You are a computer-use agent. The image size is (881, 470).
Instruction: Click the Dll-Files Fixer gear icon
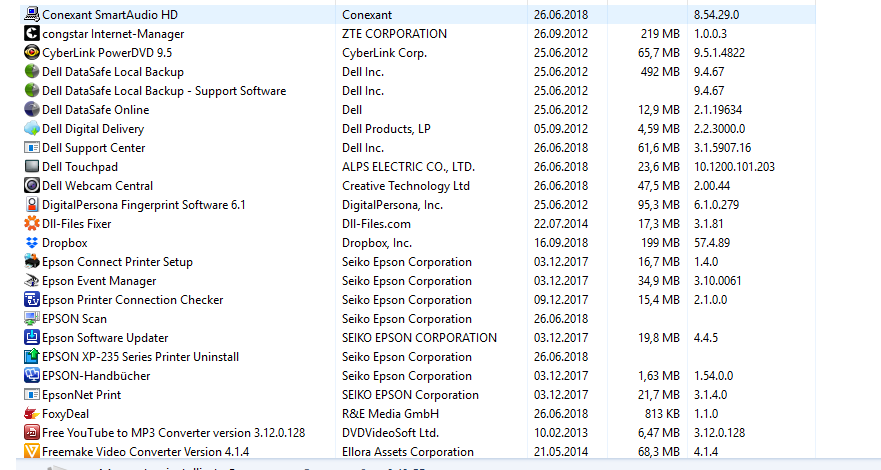coord(32,223)
